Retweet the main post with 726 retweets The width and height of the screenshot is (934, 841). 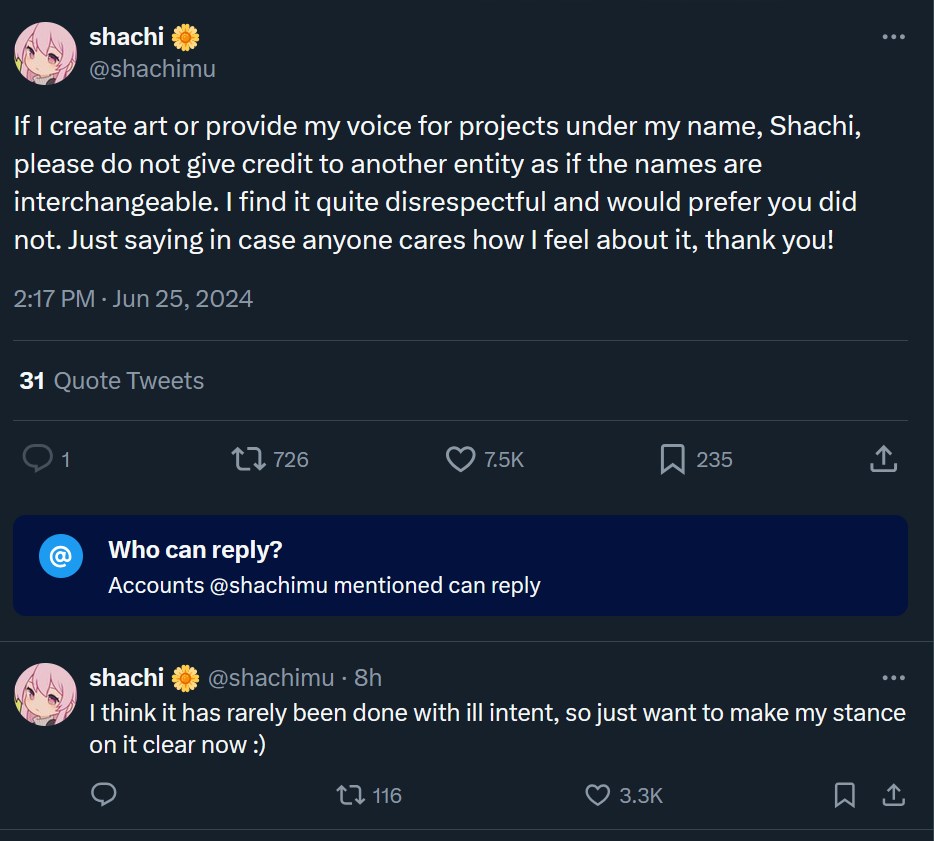pyautogui.click(x=248, y=459)
